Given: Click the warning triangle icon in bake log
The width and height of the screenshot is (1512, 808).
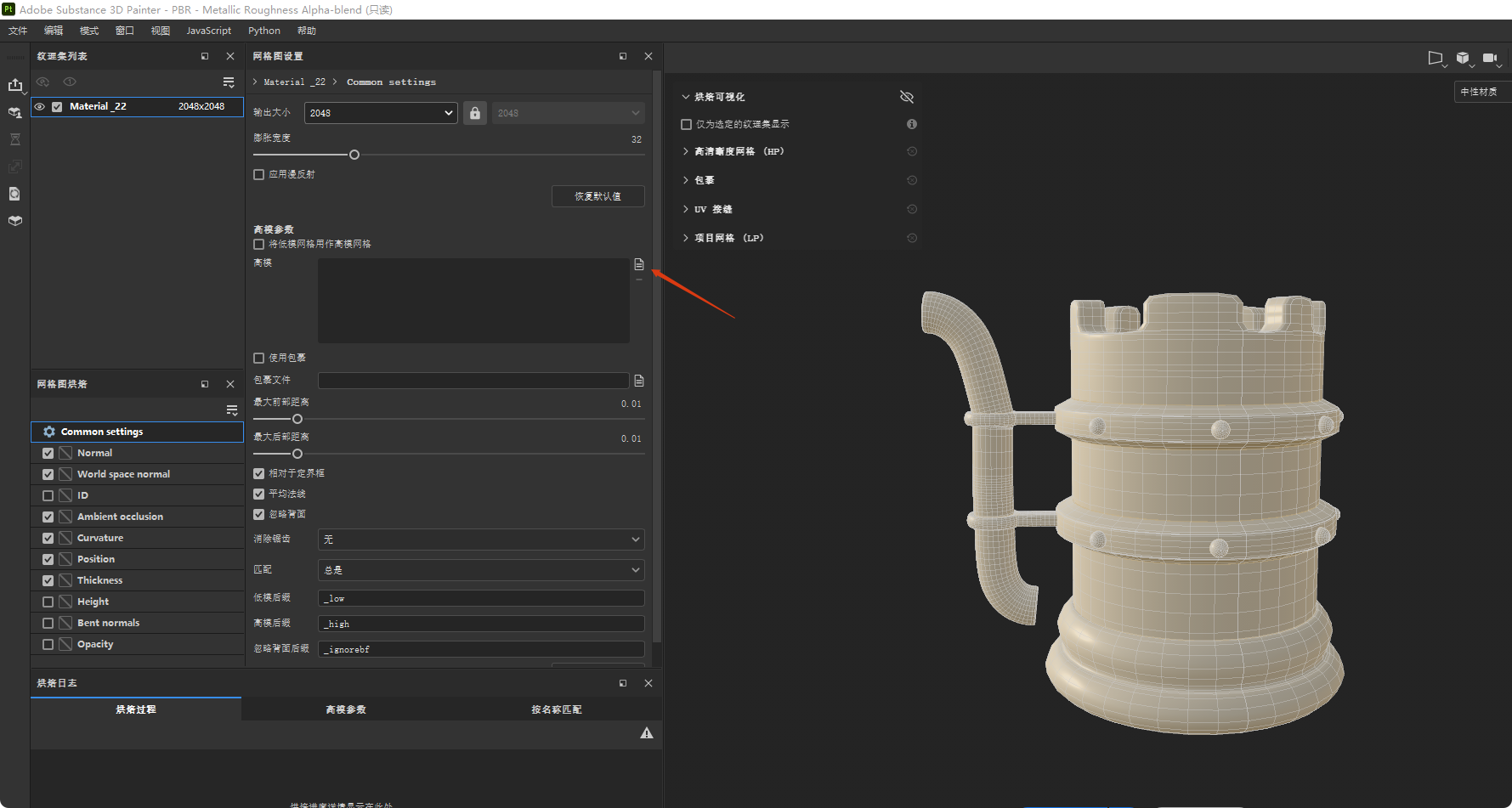Looking at the screenshot, I should coord(647,732).
